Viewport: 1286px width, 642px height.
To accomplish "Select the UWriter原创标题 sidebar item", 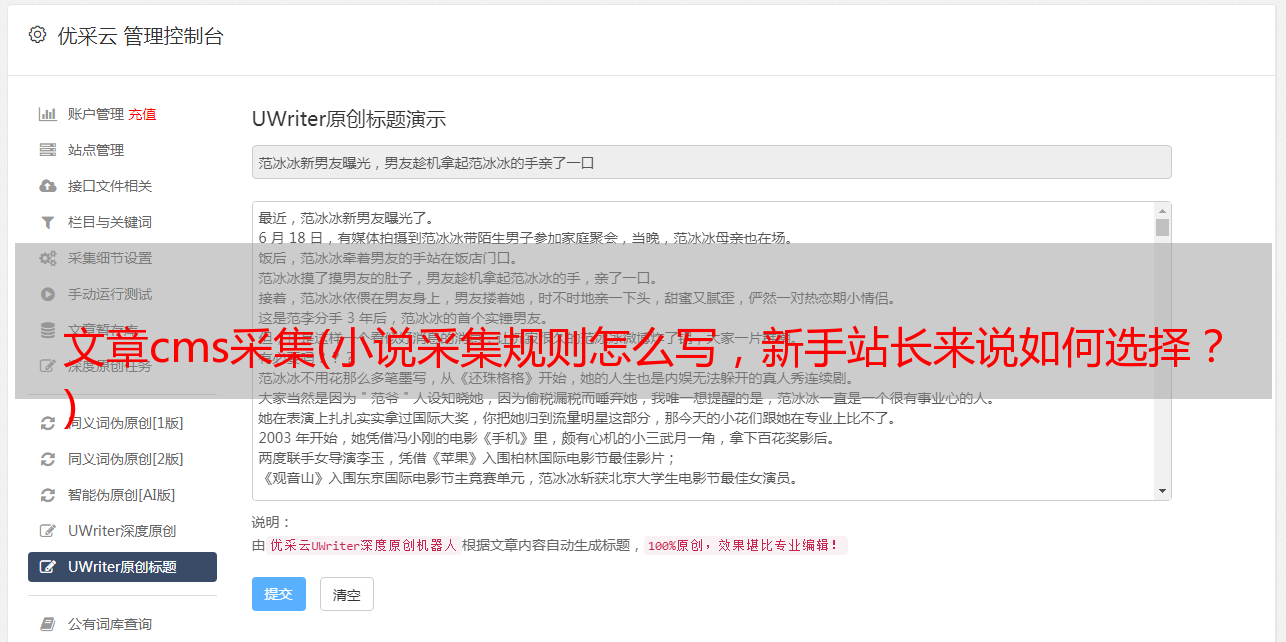I will click(122, 567).
